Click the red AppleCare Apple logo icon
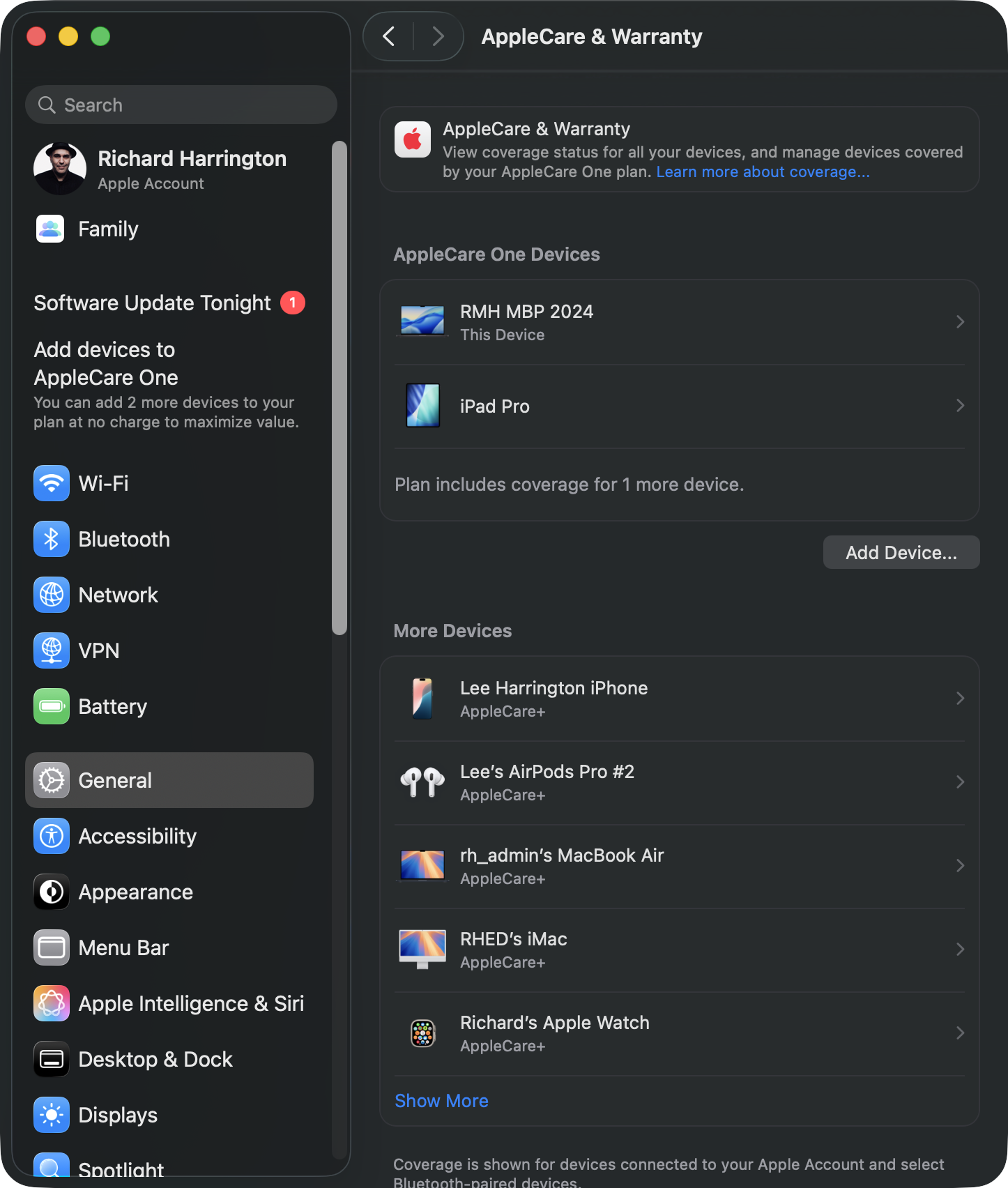 pos(413,139)
